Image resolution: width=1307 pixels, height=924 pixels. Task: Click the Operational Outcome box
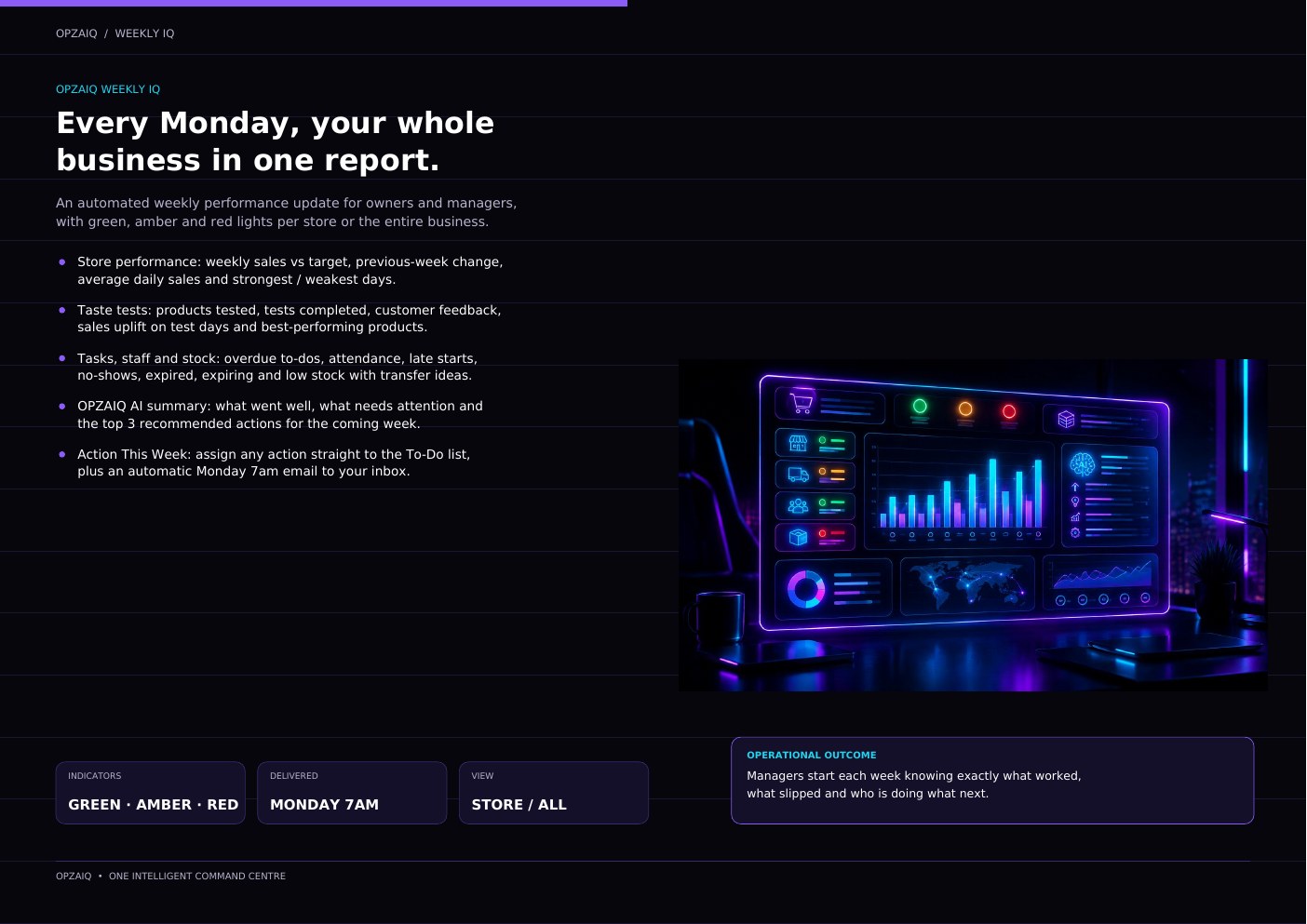(992, 781)
